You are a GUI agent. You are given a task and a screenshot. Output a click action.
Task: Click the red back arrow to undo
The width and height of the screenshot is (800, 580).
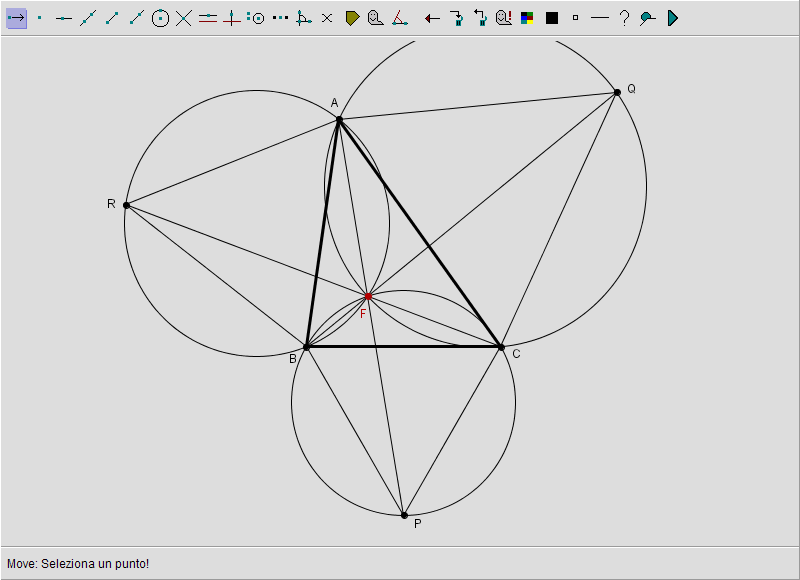coord(432,19)
